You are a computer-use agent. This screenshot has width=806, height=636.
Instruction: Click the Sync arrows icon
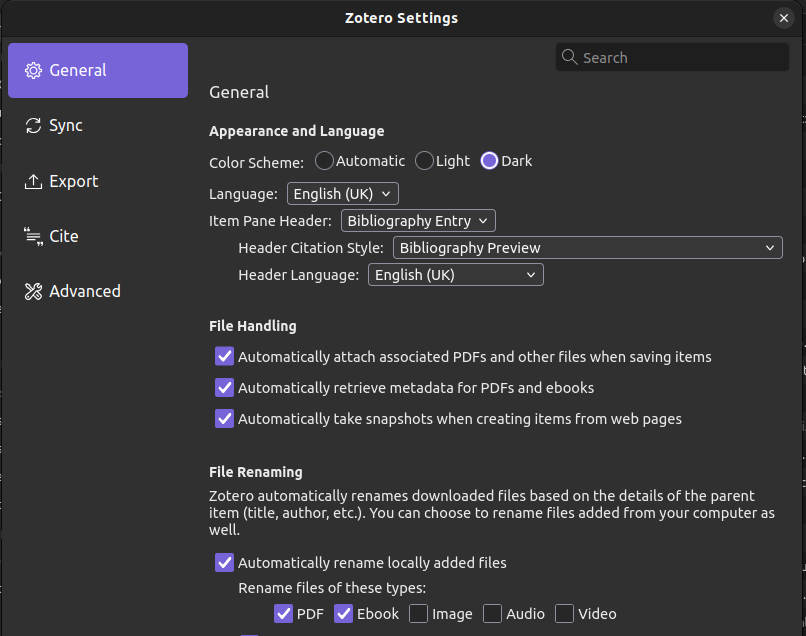[x=34, y=126]
